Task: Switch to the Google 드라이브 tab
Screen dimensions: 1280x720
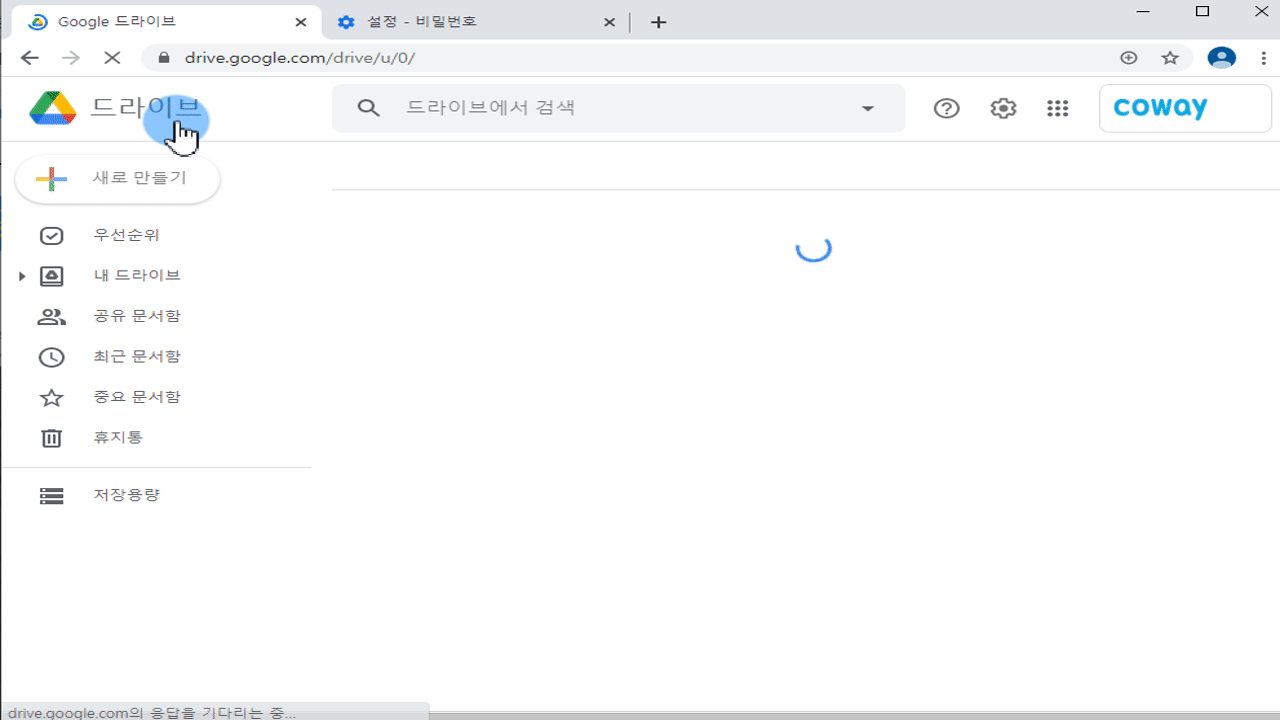Action: point(165,22)
